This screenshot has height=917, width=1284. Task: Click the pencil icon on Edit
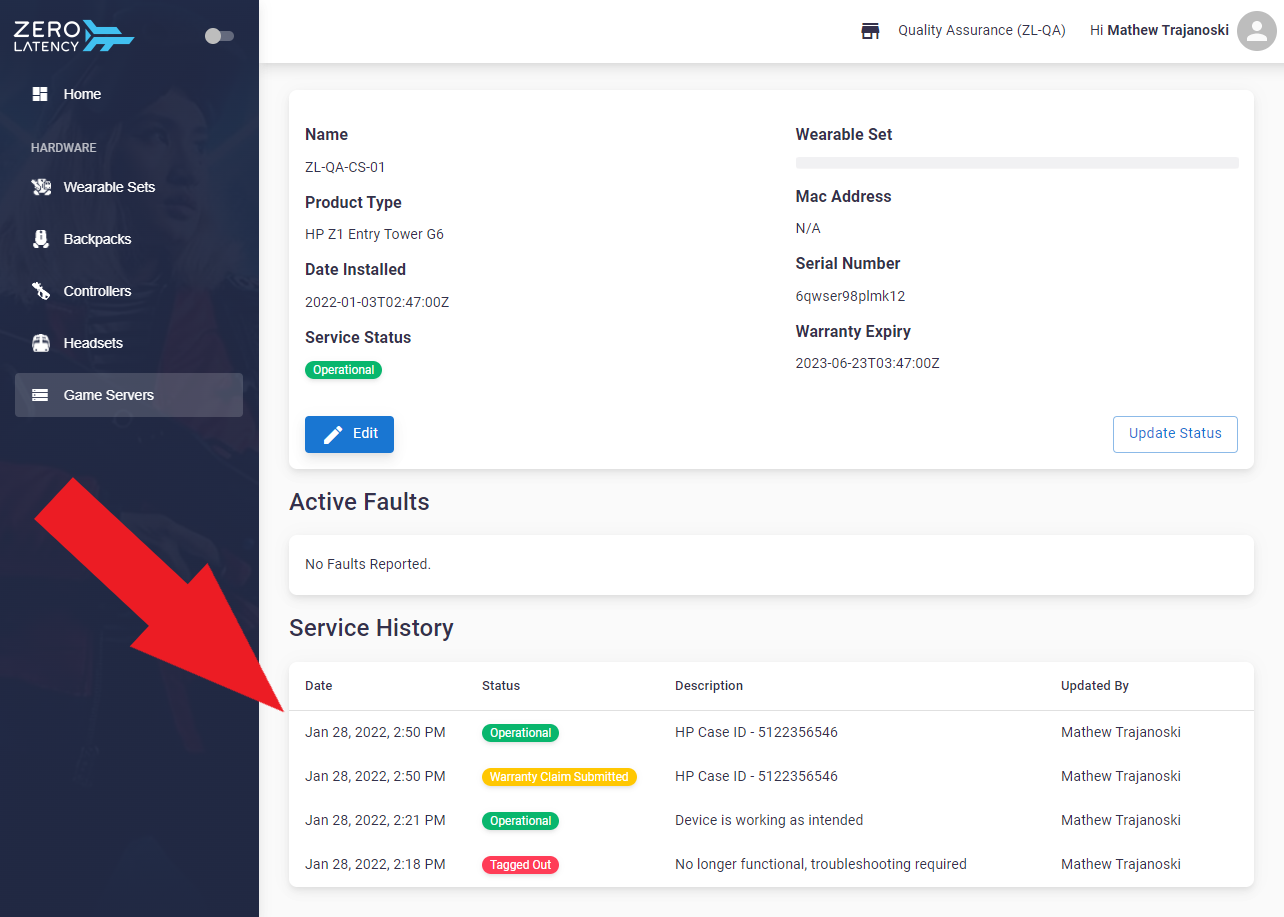pyautogui.click(x=333, y=434)
